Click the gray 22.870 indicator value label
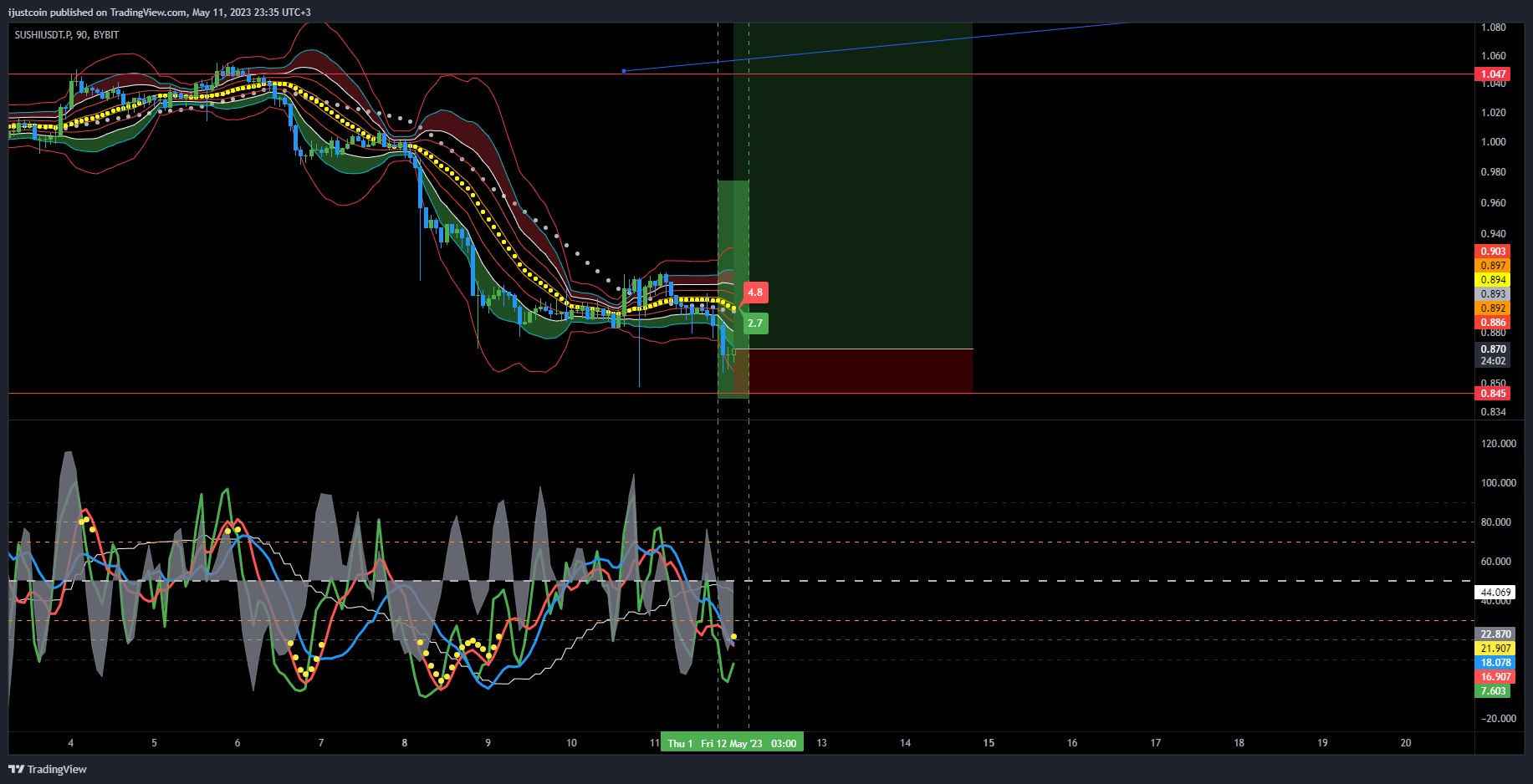 click(x=1496, y=634)
